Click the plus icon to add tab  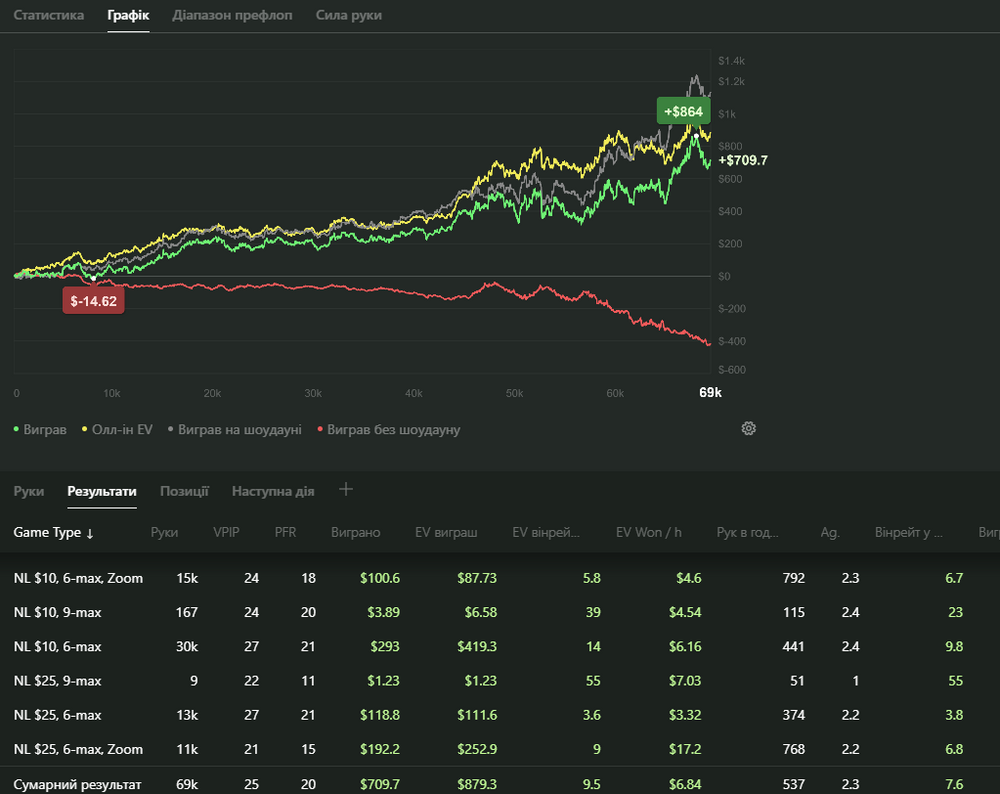pos(346,489)
